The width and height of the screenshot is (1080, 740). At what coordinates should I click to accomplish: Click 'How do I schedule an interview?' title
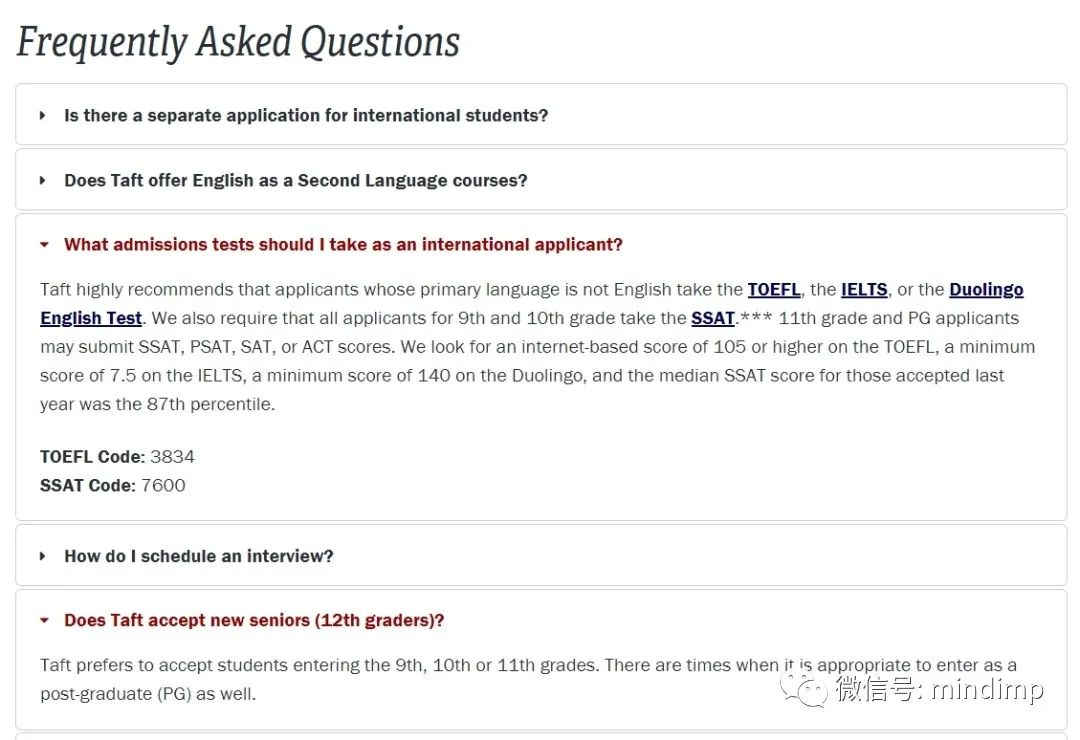point(198,556)
